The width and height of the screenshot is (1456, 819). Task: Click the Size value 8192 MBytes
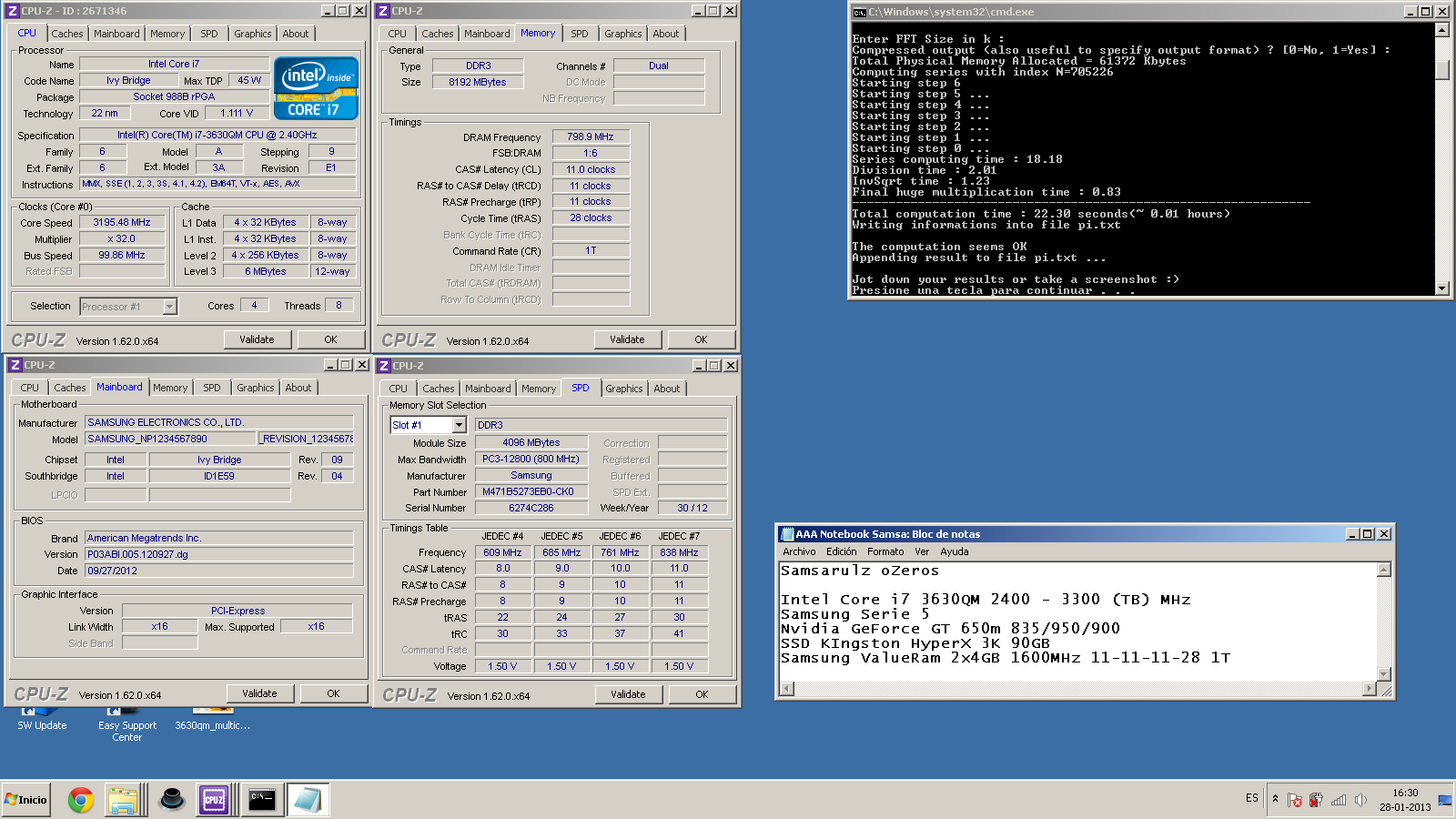[478, 82]
